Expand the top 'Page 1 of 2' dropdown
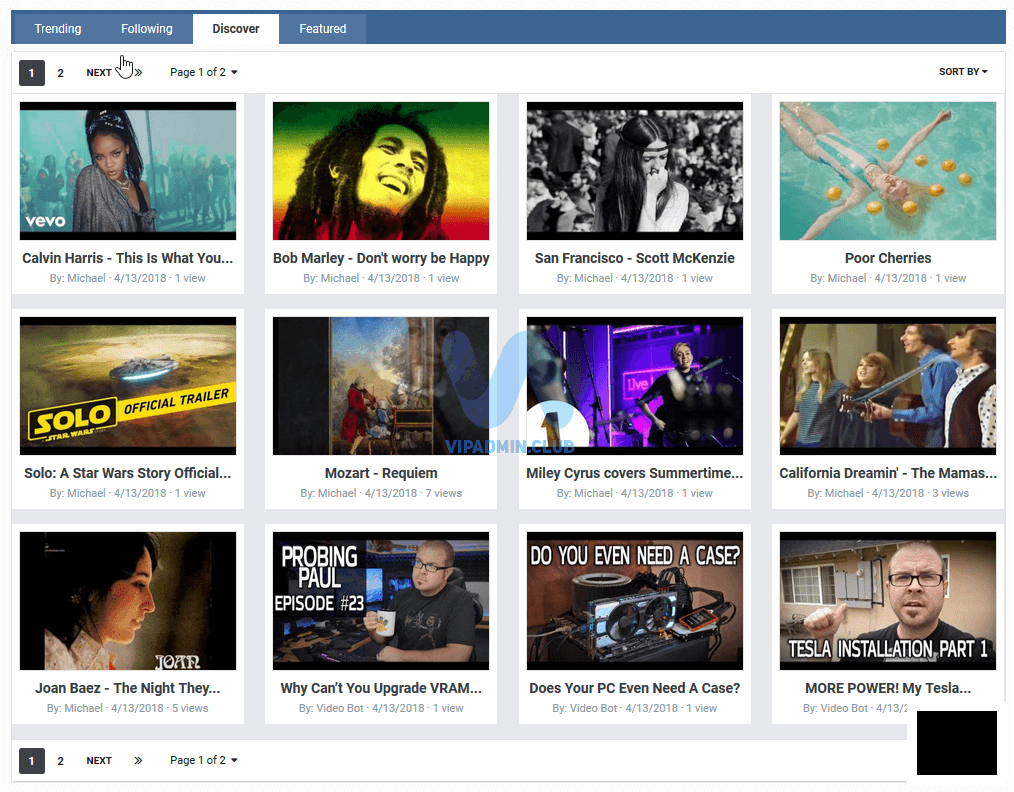Image resolution: width=1014 pixels, height=792 pixels. pos(204,72)
